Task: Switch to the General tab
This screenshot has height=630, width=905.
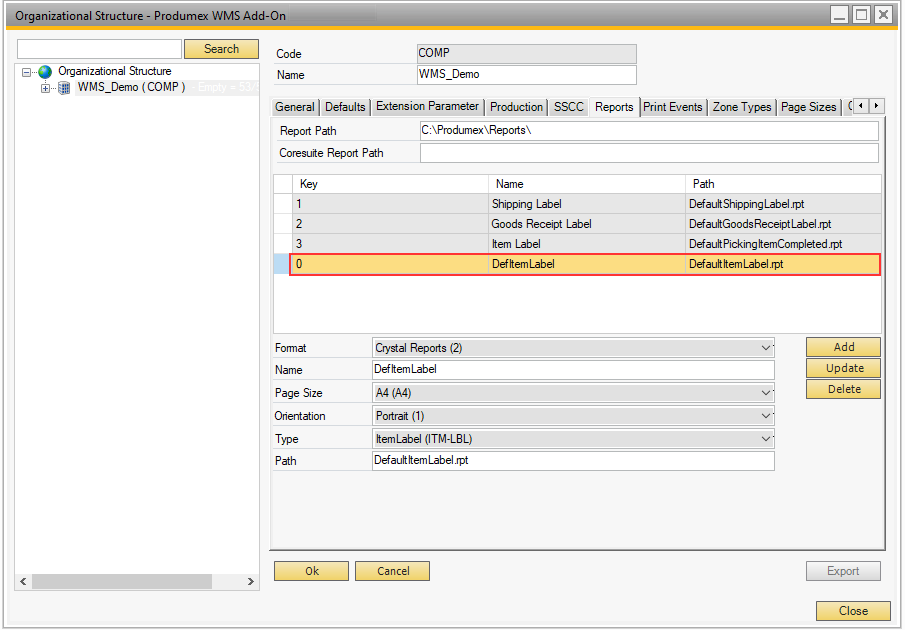Action: pos(295,107)
